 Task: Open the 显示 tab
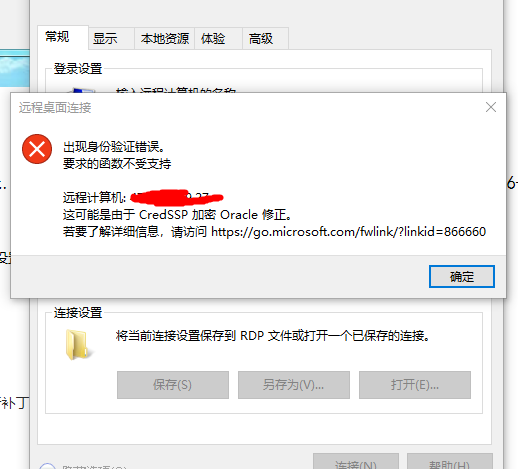click(x=105, y=39)
